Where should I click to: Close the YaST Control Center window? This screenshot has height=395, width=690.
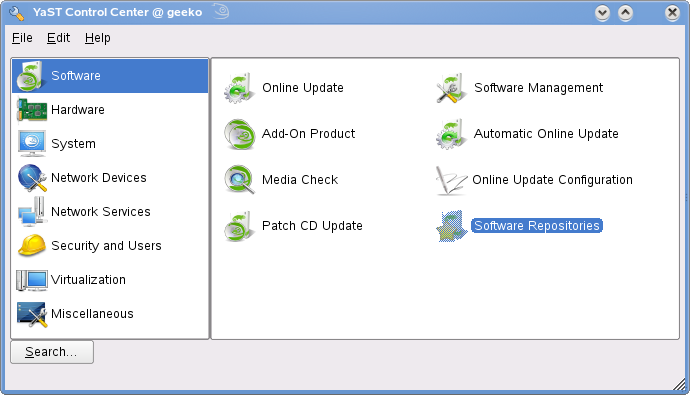tap(672, 13)
